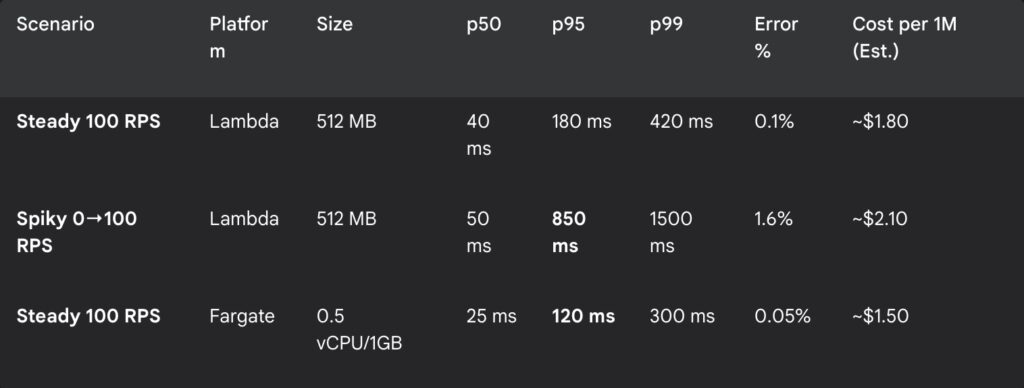The height and width of the screenshot is (388, 1024).
Task: Click the Scenario column header
Action: point(56,25)
